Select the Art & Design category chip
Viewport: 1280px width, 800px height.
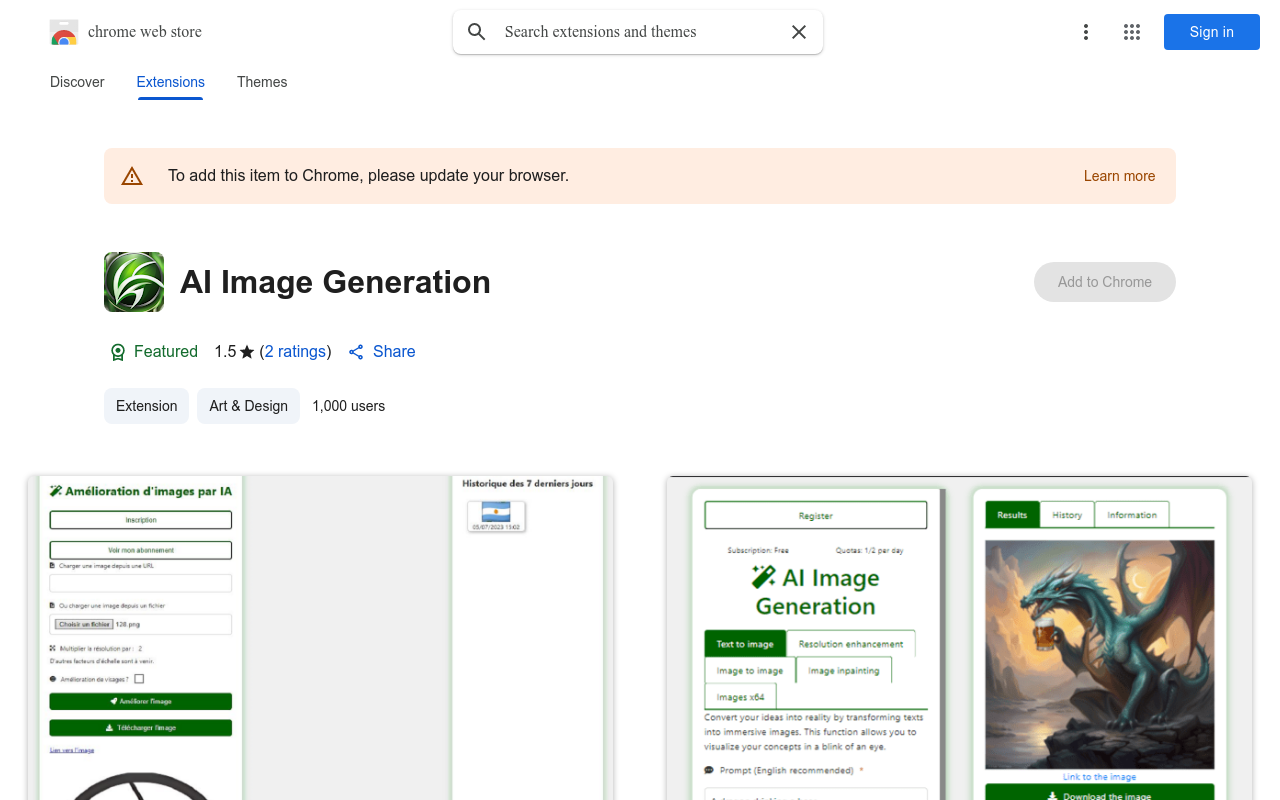click(x=248, y=406)
